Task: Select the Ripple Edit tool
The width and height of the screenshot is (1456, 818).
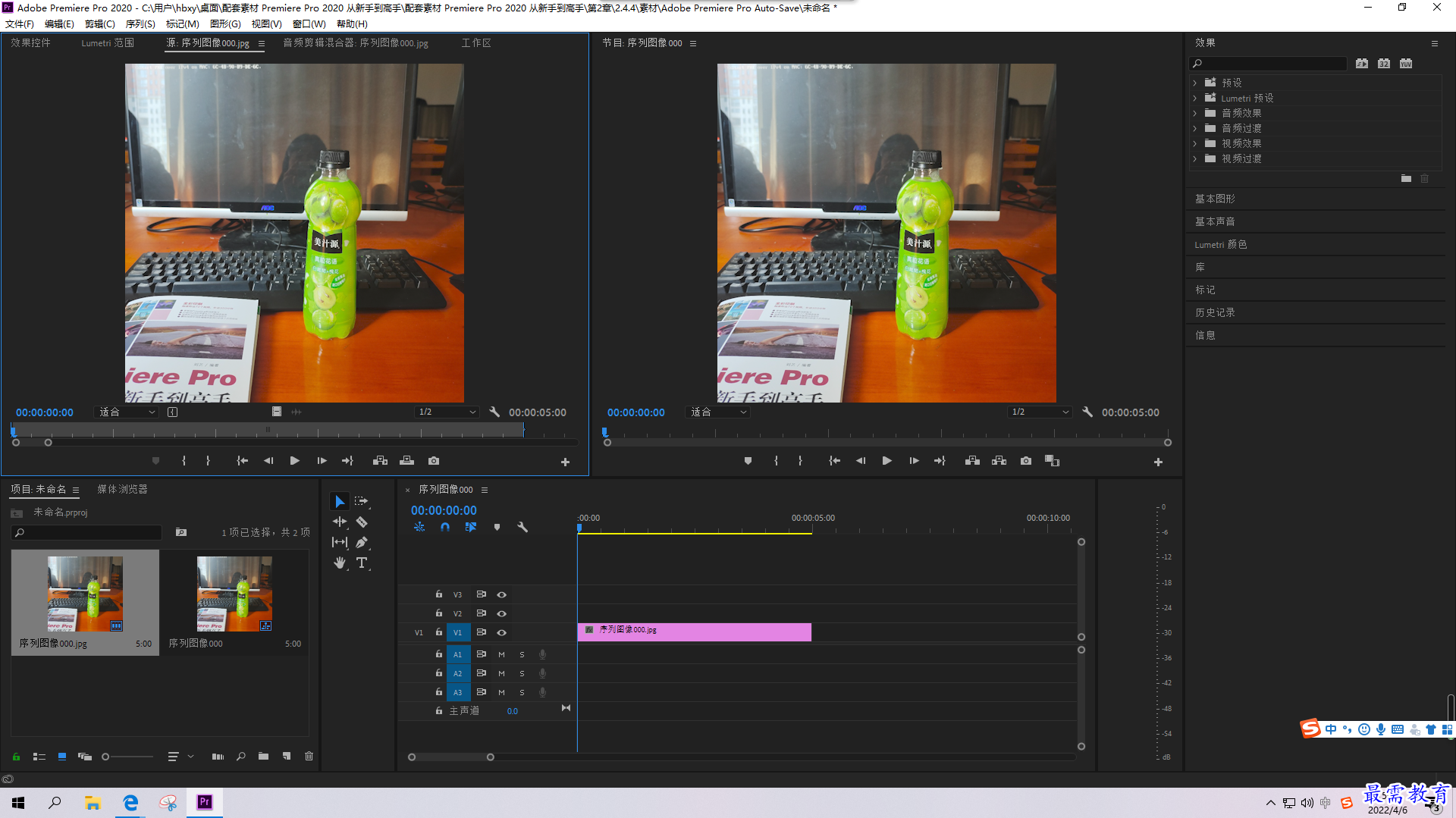Action: pyautogui.click(x=340, y=522)
